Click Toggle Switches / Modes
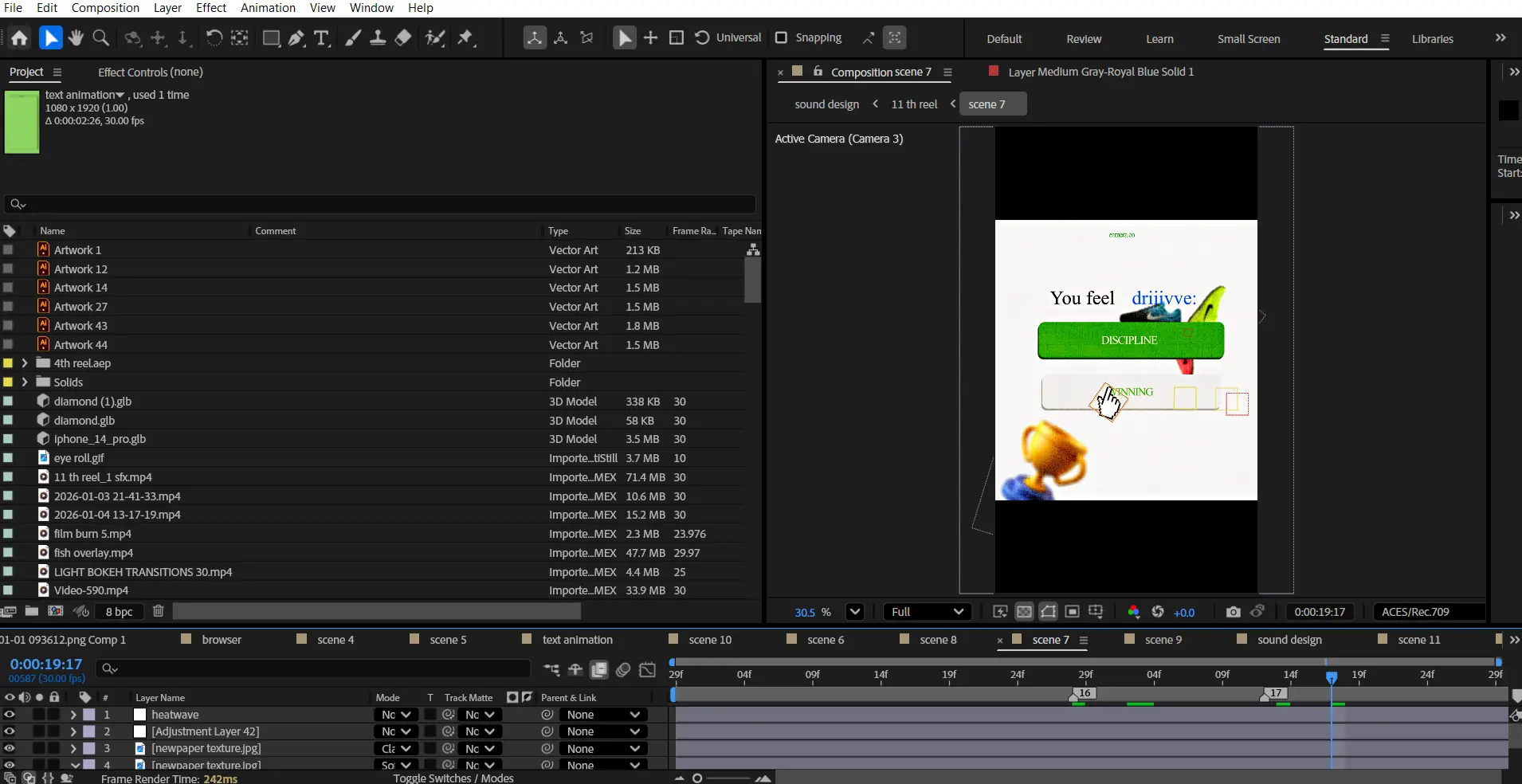 [453, 778]
